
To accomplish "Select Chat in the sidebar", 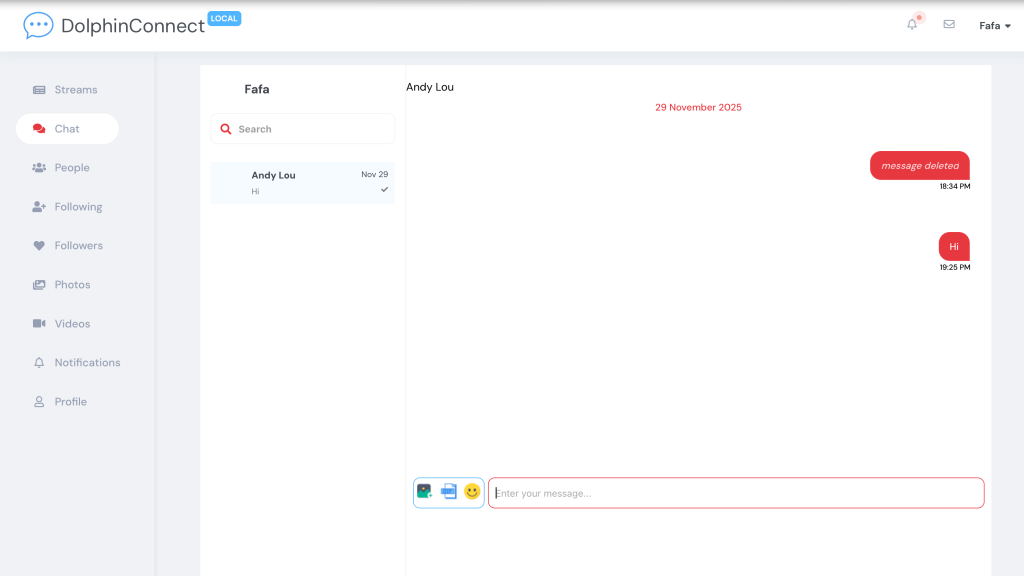I will click(66, 129).
